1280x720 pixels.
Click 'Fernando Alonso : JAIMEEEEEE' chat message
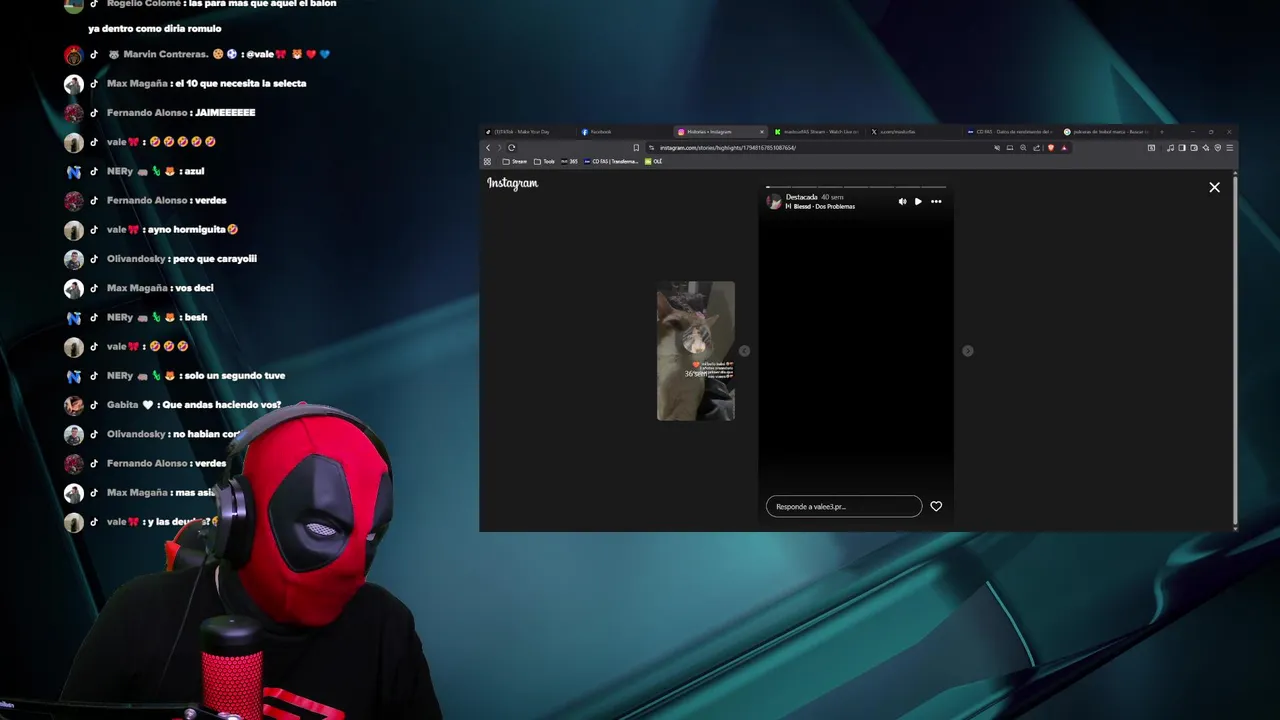click(181, 113)
